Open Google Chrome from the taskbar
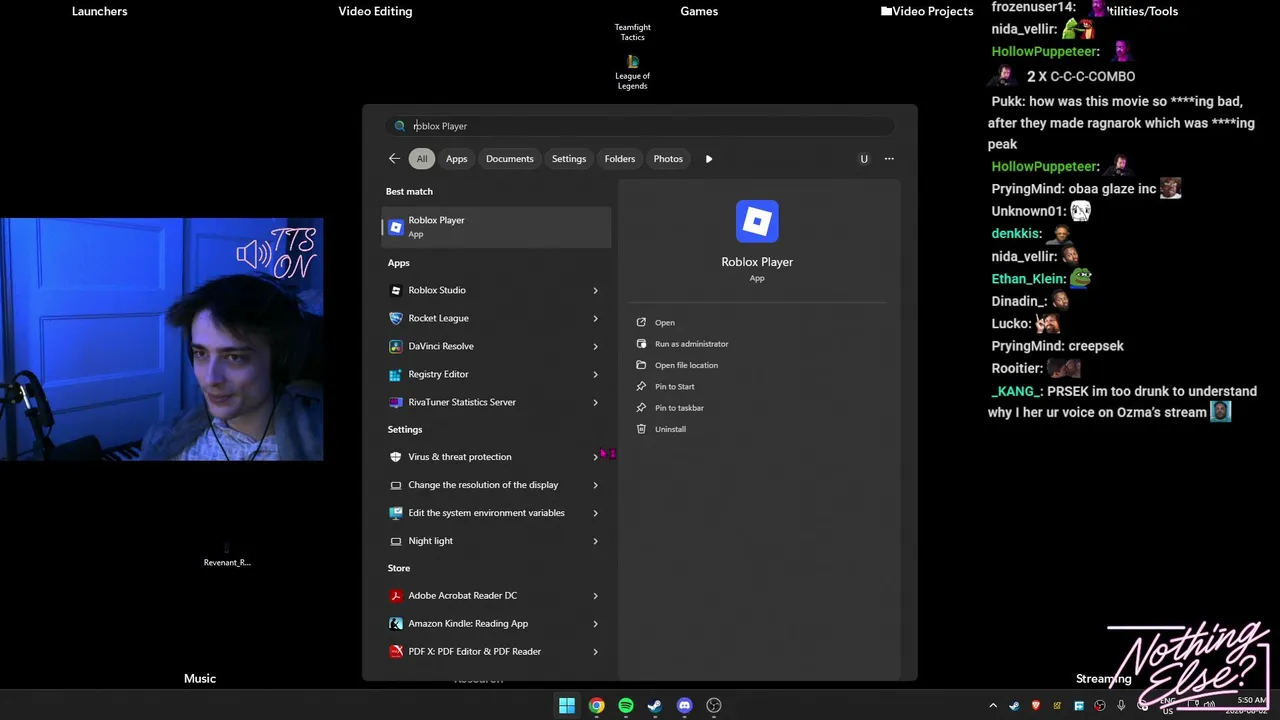This screenshot has height=720, width=1280. point(596,706)
